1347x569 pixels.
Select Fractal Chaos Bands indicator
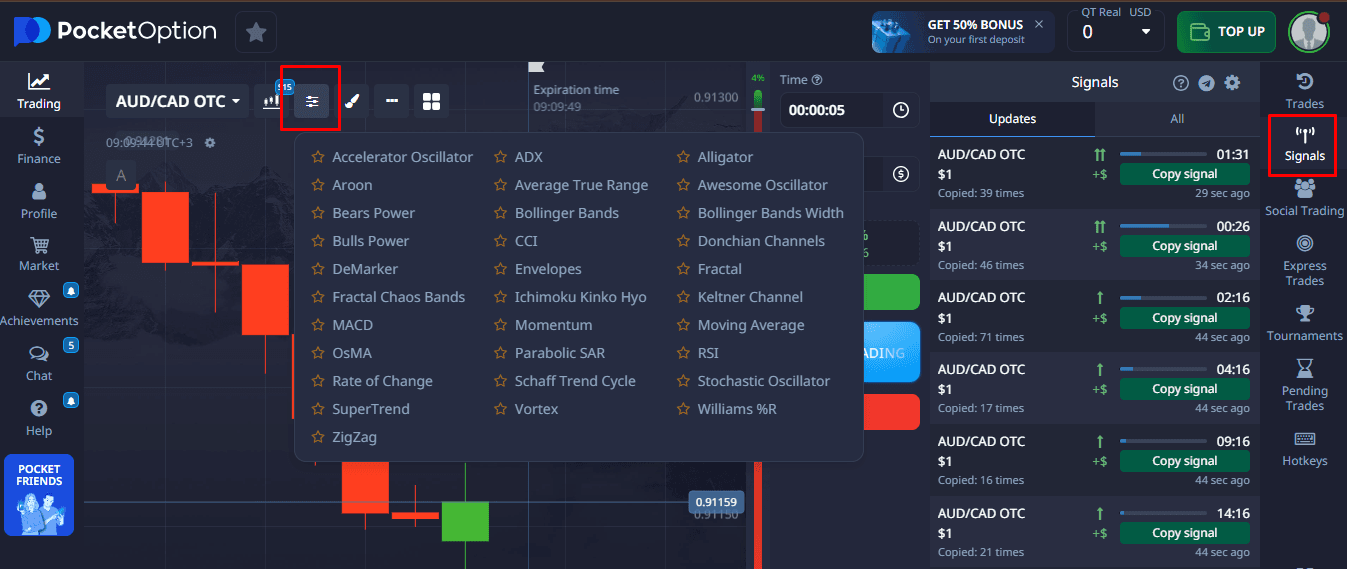tap(398, 297)
